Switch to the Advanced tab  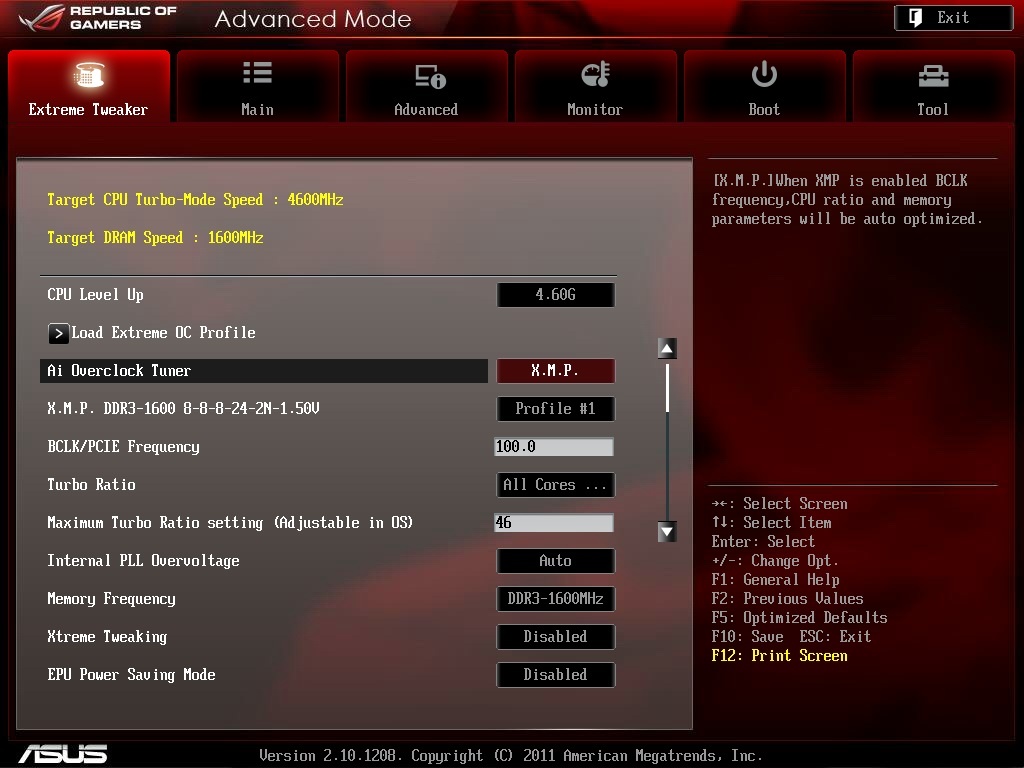426,86
